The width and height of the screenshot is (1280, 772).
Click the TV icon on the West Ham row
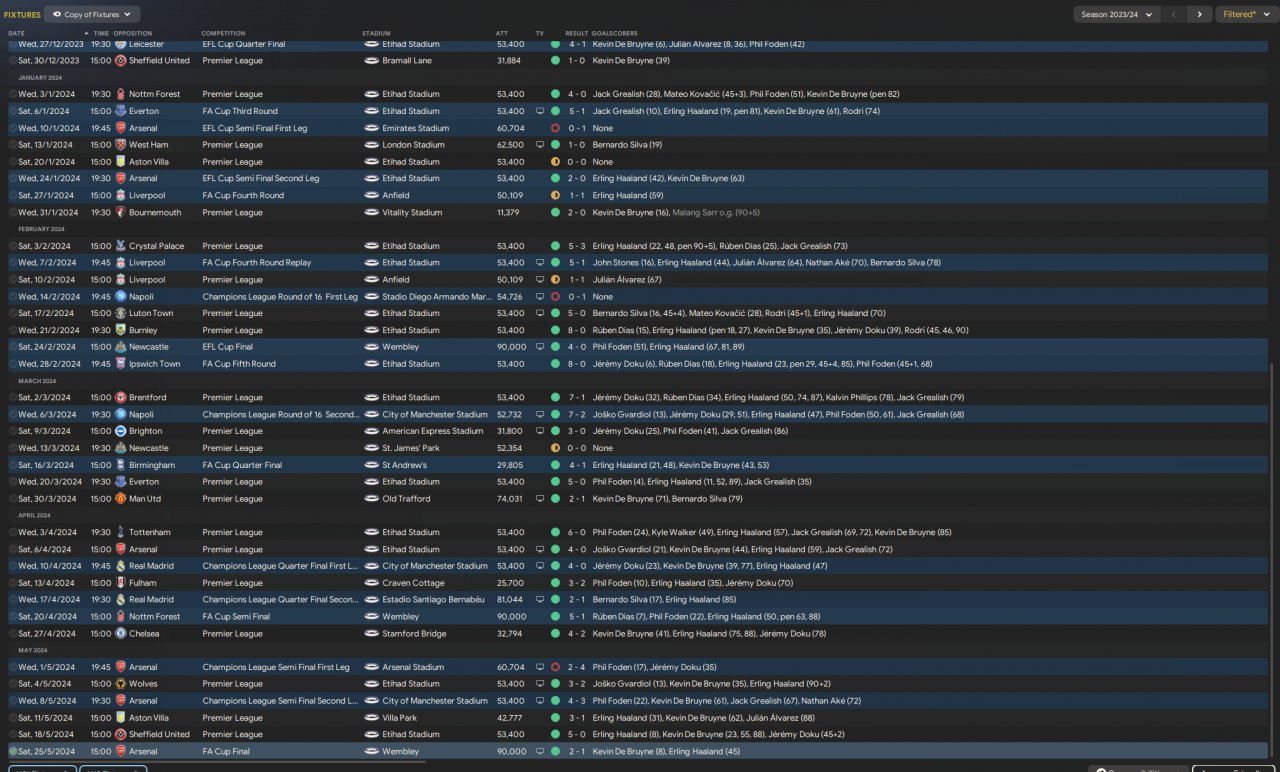(x=540, y=145)
